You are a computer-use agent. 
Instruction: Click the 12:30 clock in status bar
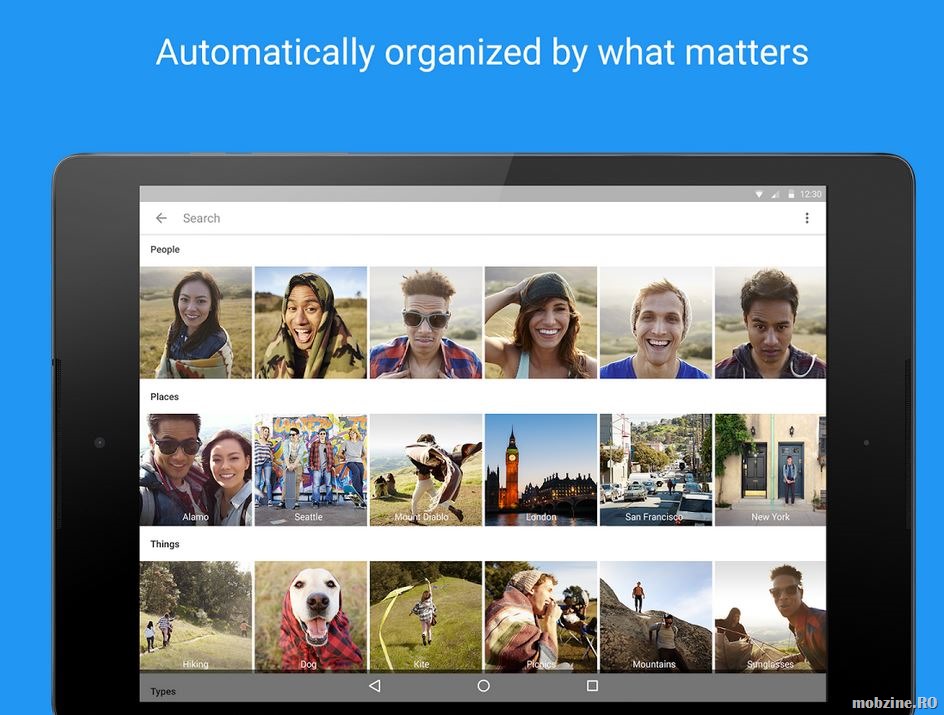click(x=810, y=194)
